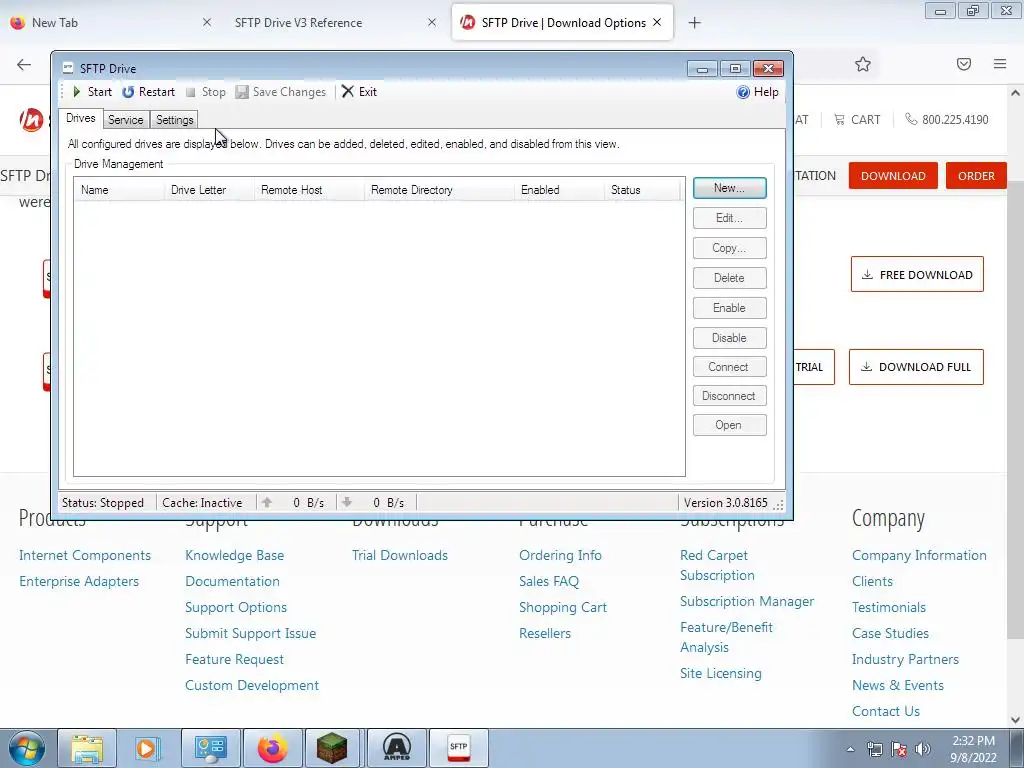Switch to the Drives tab
This screenshot has width=1024, height=768.
pos(81,118)
